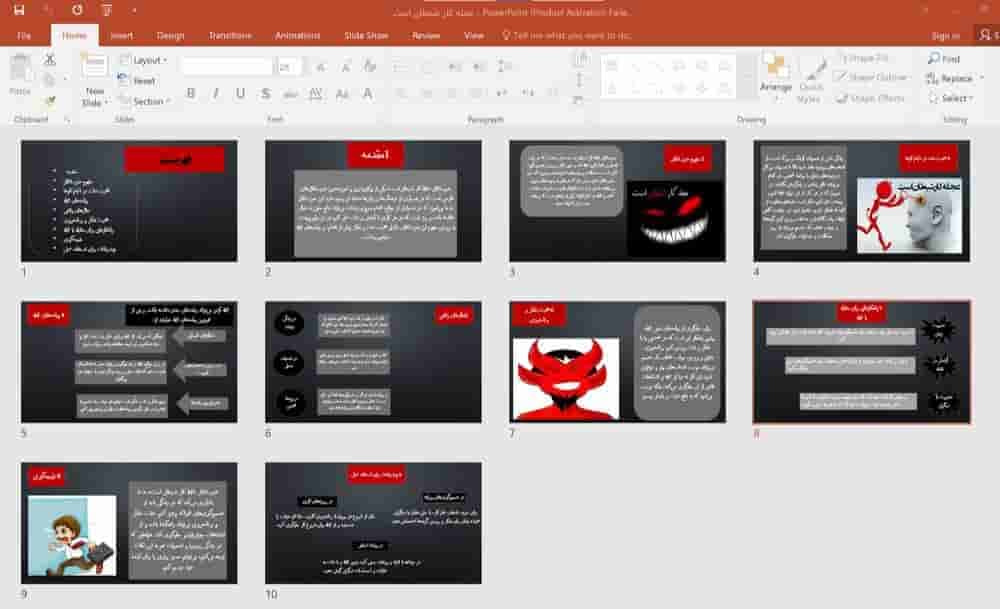Screen dimensions: 1000x609
Task: Click the Cut scissors icon
Action: coord(49,60)
